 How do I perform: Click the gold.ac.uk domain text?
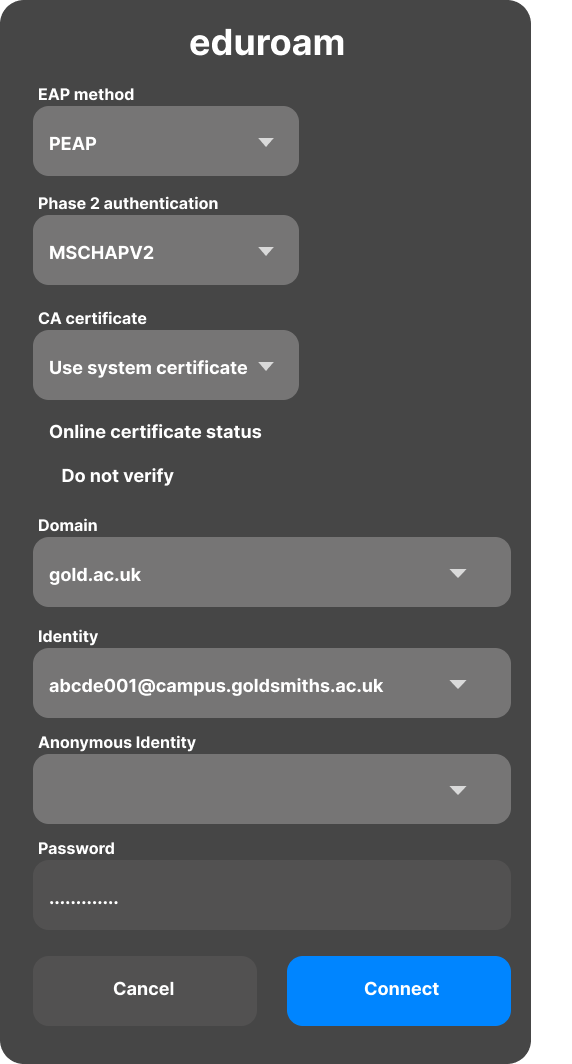pyautogui.click(x=95, y=575)
